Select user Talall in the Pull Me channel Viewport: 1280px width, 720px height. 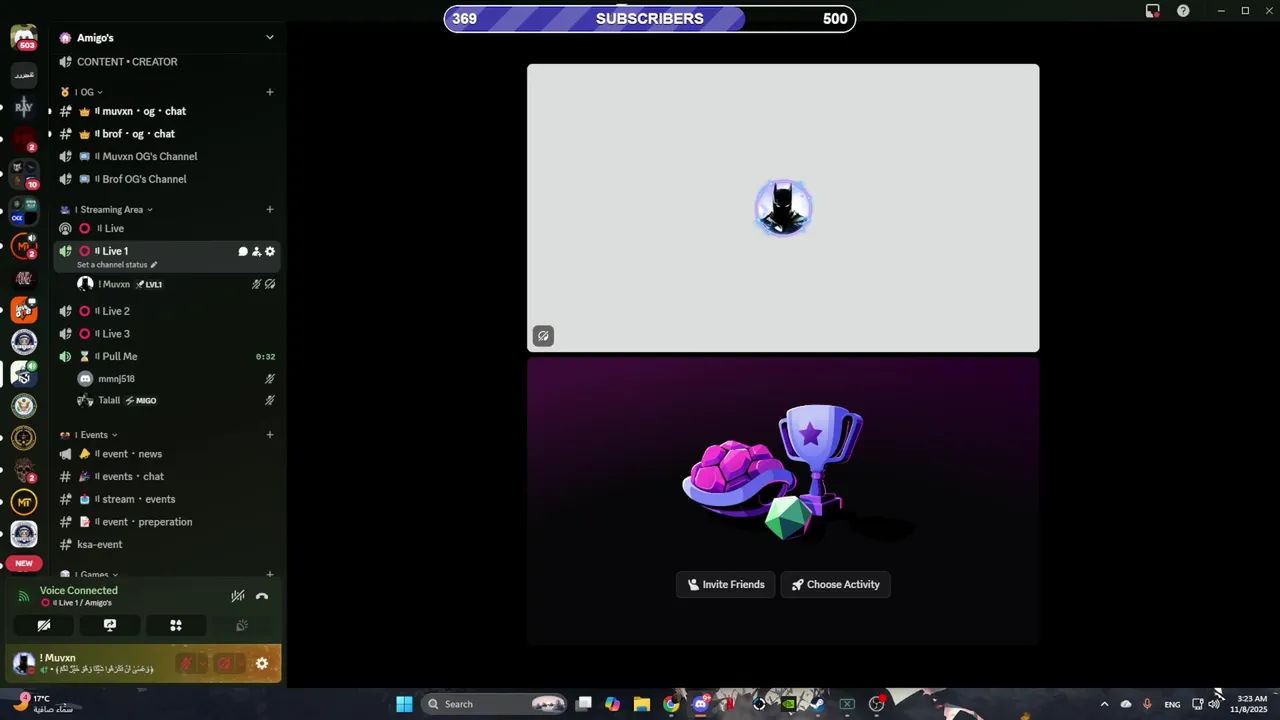click(177, 400)
